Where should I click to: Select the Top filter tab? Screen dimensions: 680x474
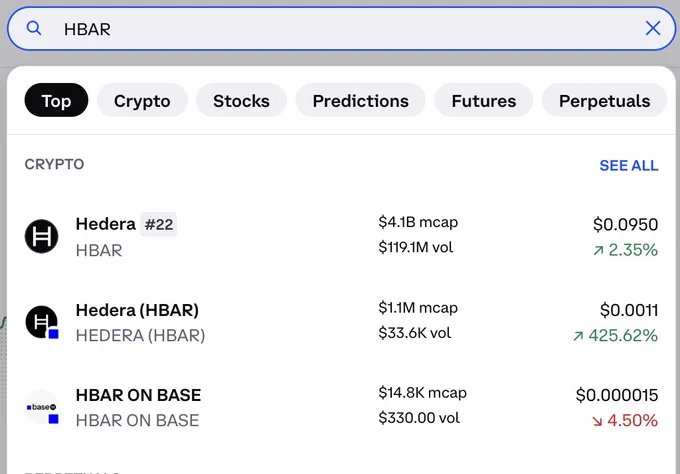point(56,100)
